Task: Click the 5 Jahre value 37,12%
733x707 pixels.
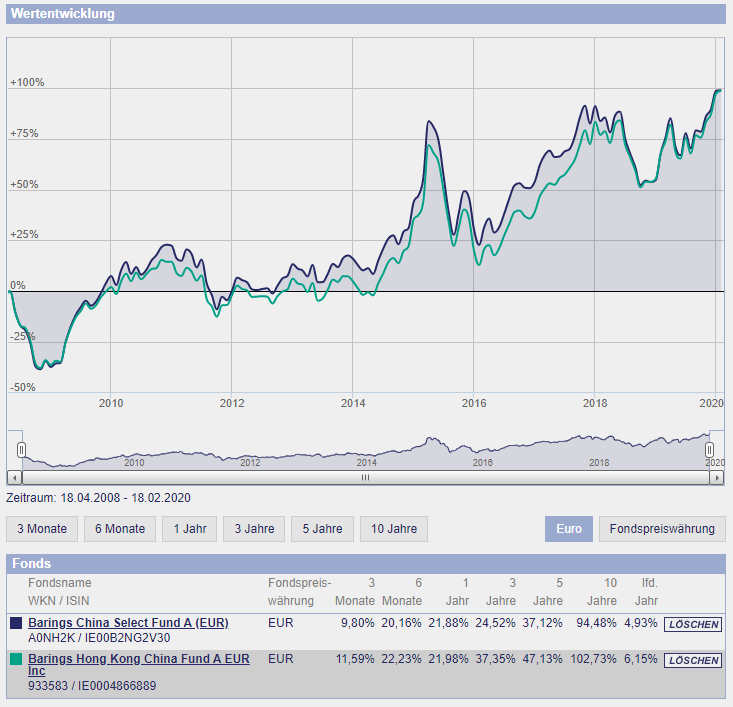Action: click(542, 623)
